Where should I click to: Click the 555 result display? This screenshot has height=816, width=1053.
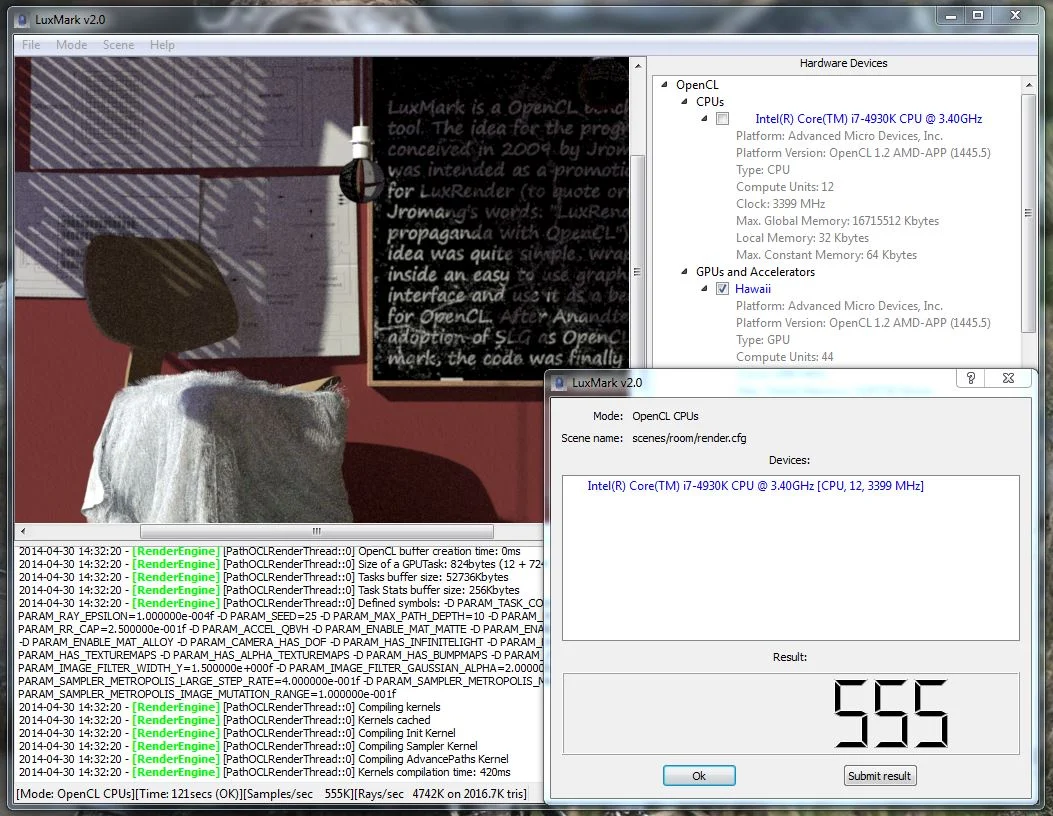(x=791, y=713)
